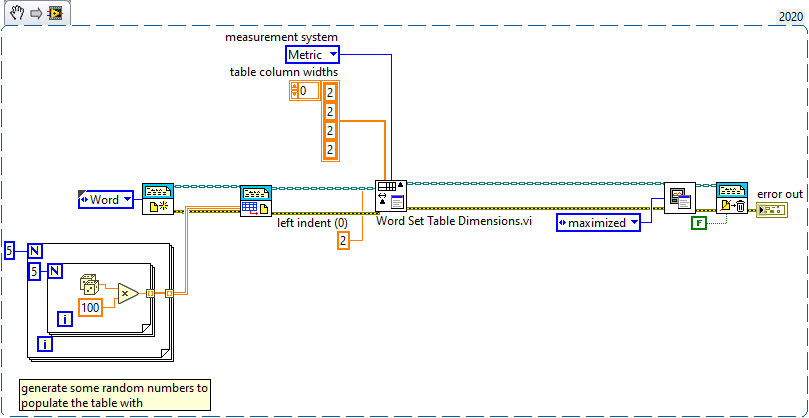Click the multiply function triangle

coord(127,293)
